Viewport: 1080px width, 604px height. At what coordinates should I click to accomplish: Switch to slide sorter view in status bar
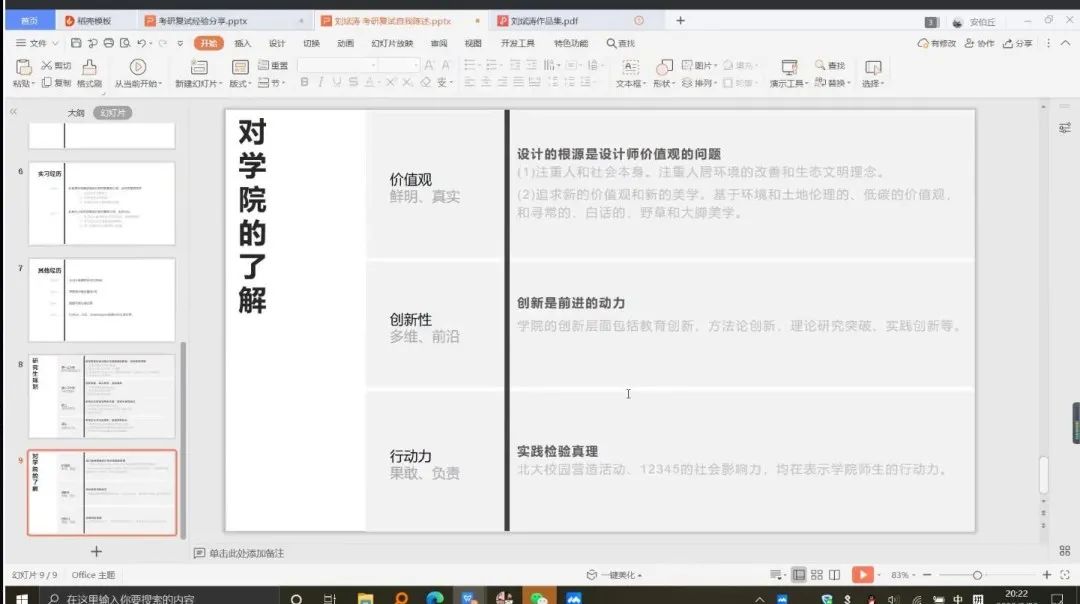(x=817, y=575)
